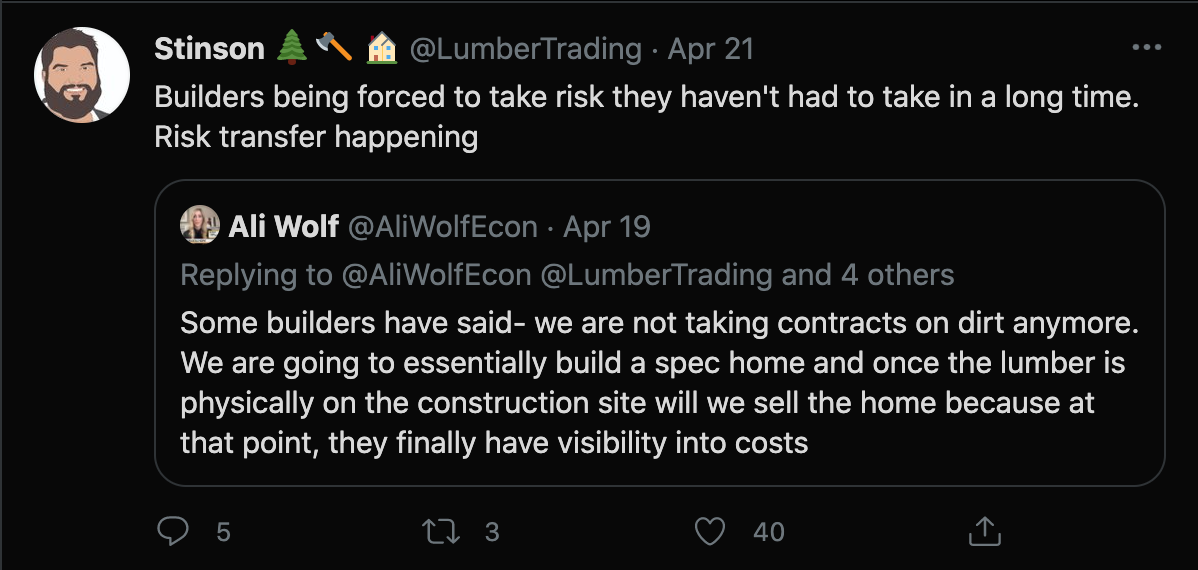Open the Stinson display name profile link
The image size is (1198, 570).
210,48
